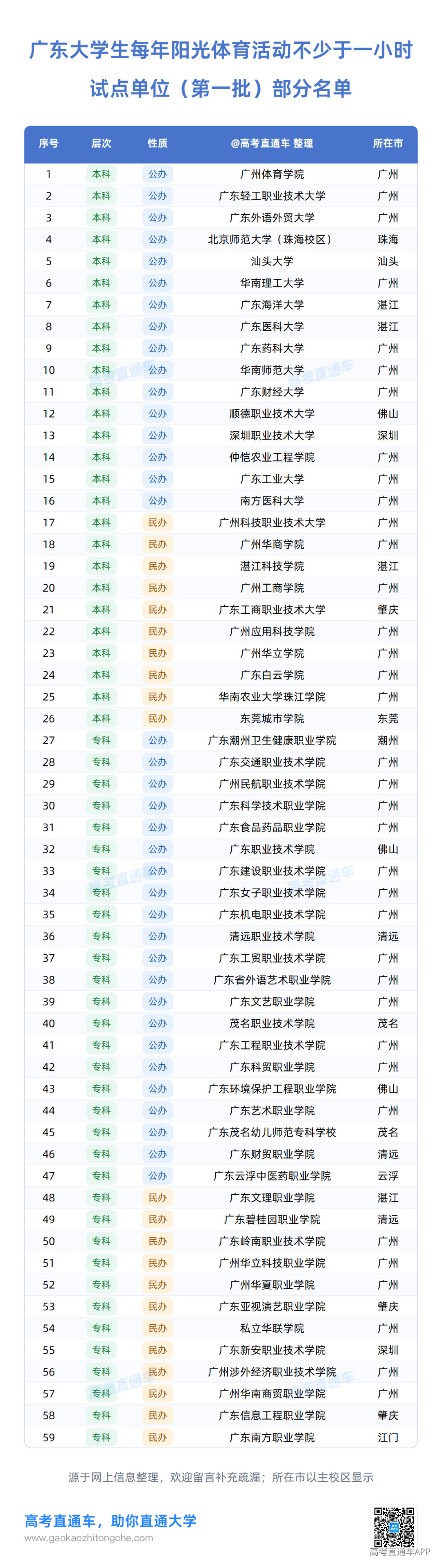Screen dimensions: 442x1568
Task: Select 广州应用科技学院
Action: point(272,631)
